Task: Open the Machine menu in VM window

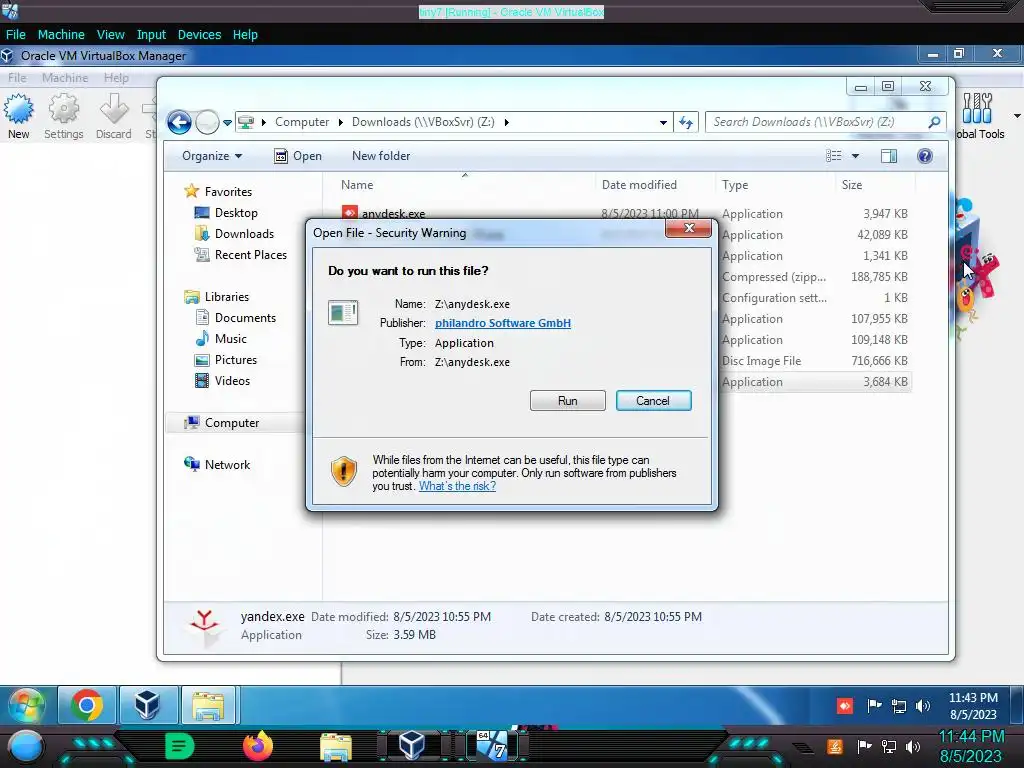Action: 61,35
